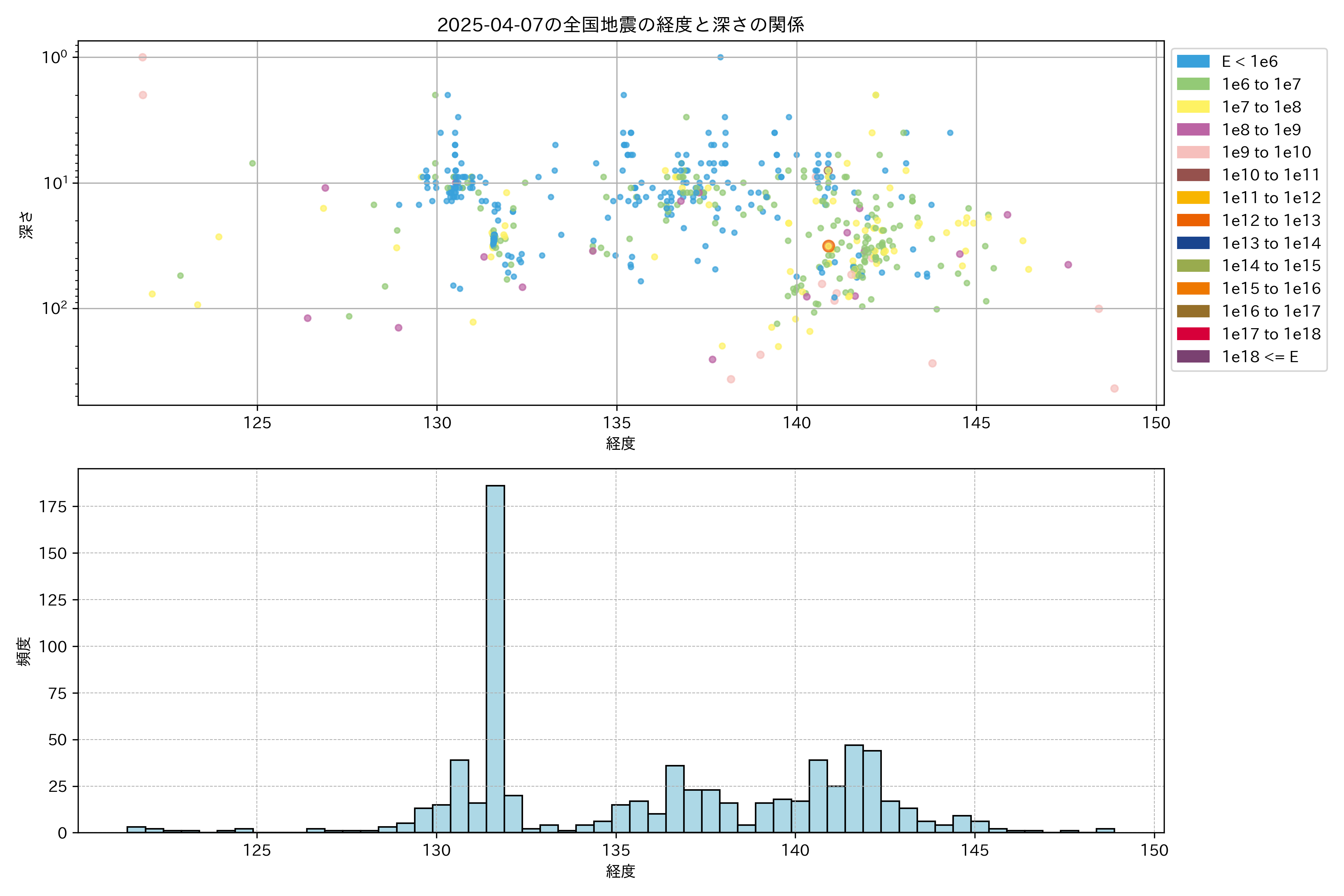Click the pink '1e9 to 1e10' legend swatch
Image resolution: width=1344 pixels, height=896 pixels.
pos(1193,152)
